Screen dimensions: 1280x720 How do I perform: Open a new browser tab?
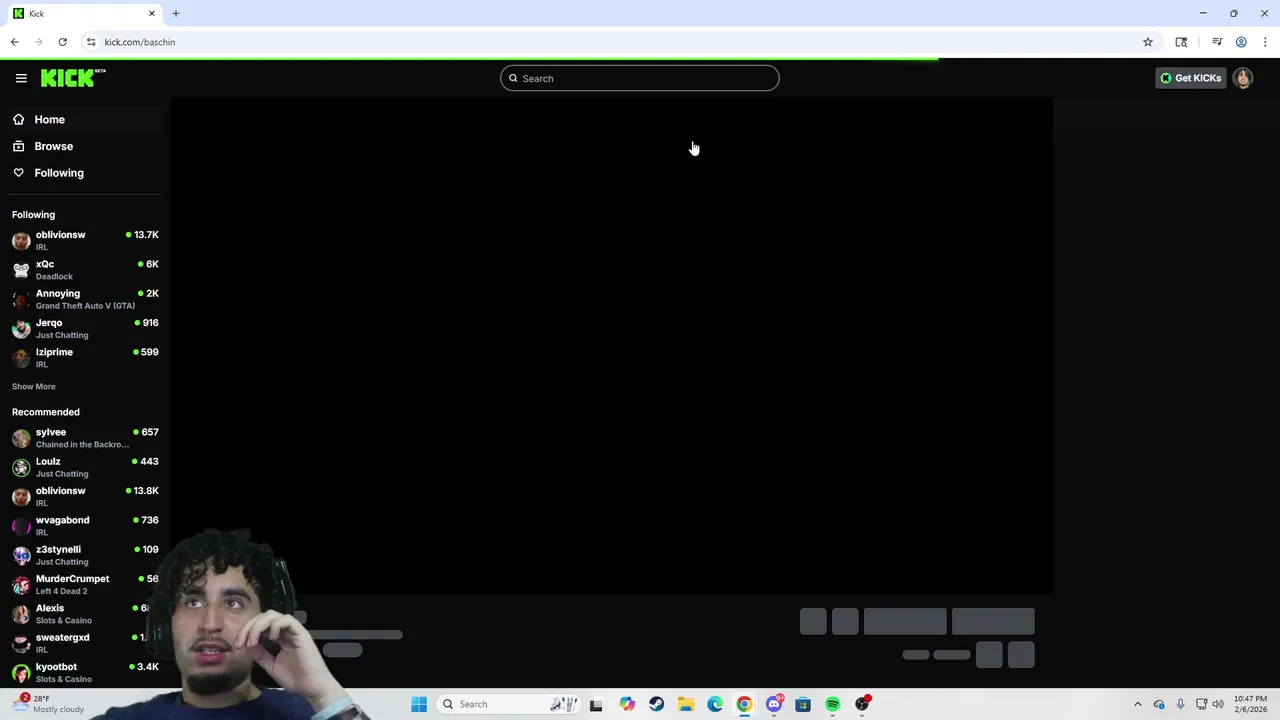(176, 13)
